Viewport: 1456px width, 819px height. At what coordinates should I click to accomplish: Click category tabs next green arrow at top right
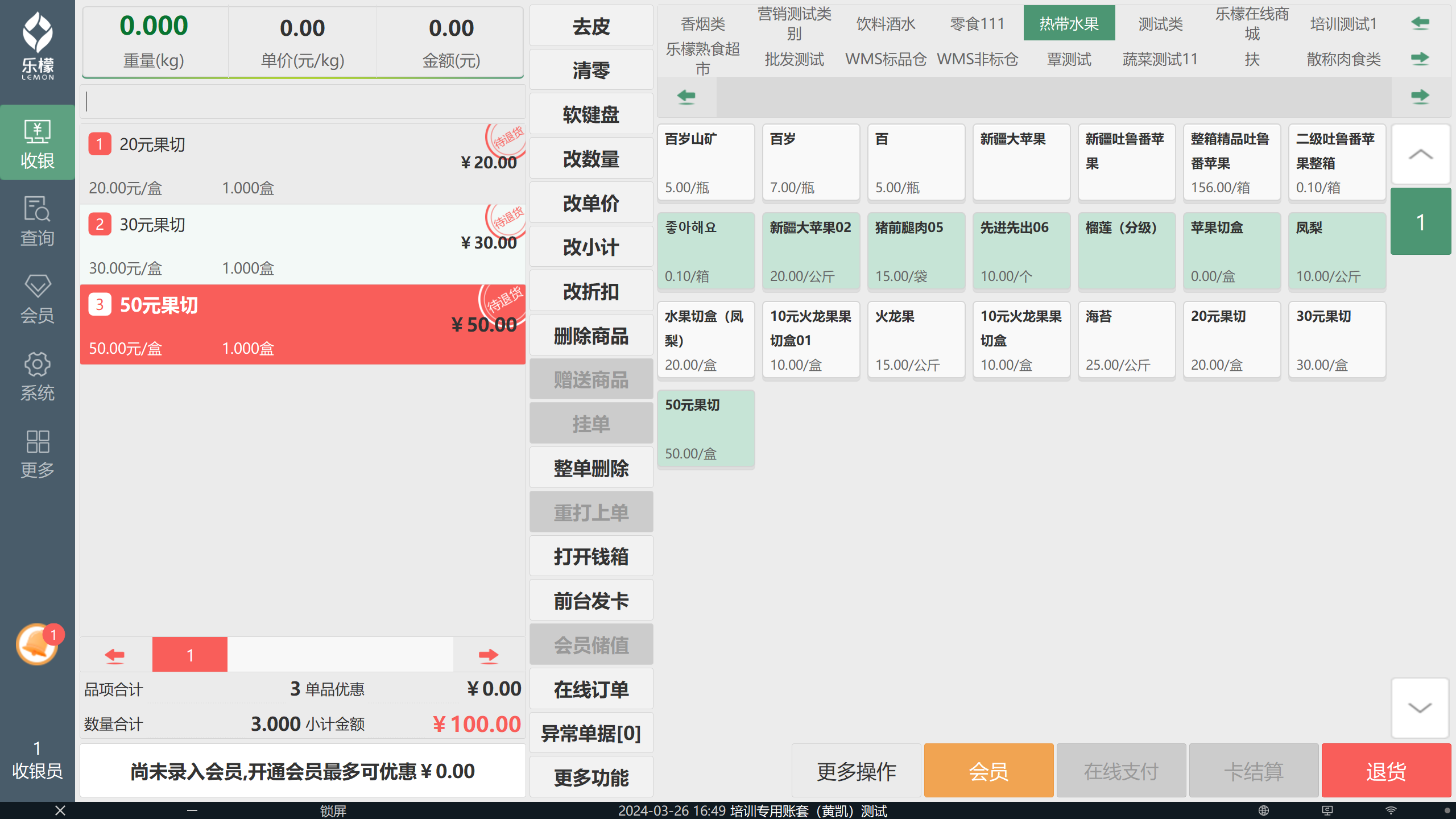(x=1420, y=59)
